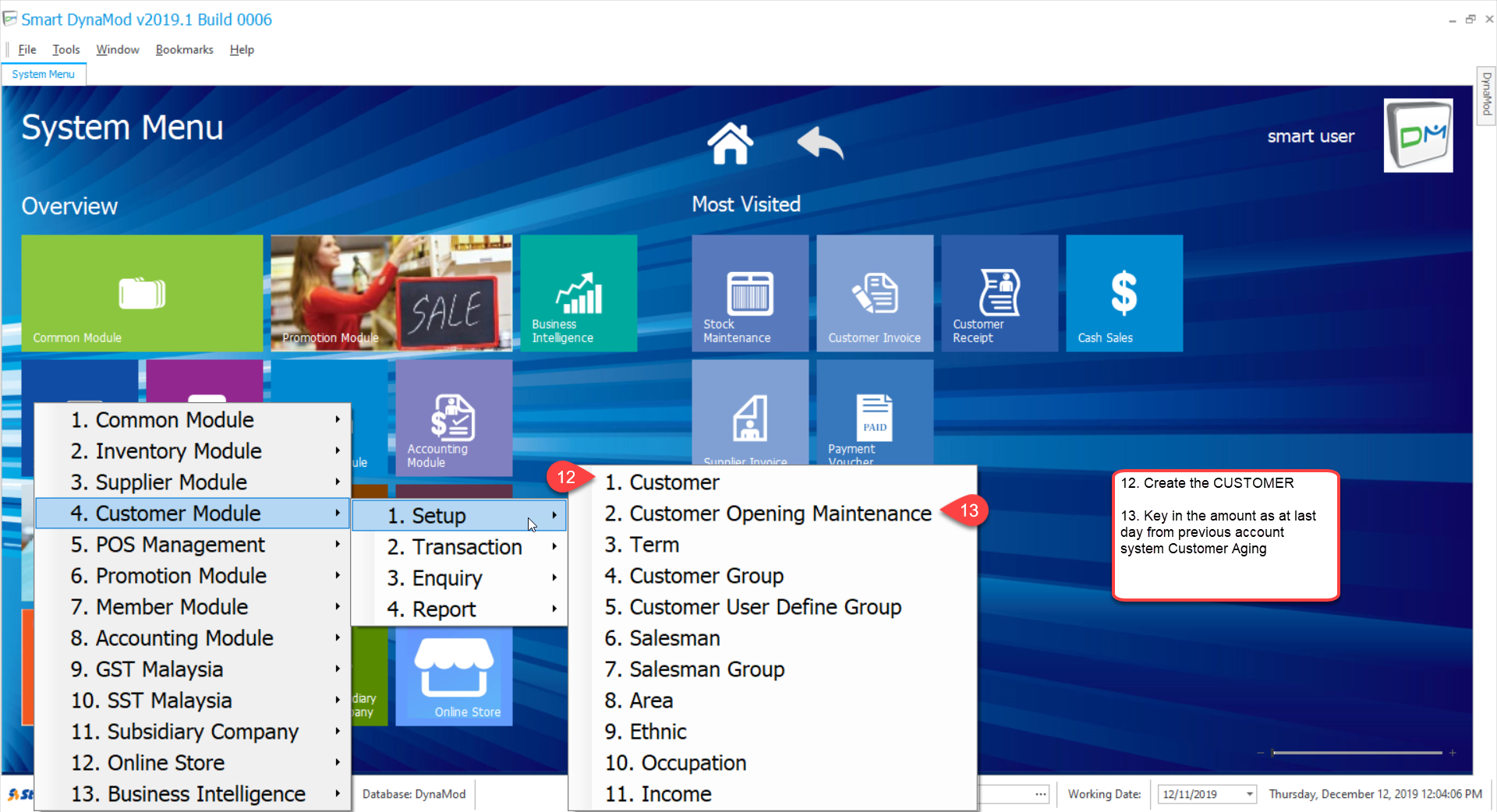Expand 12. Online Store submenu
This screenshot has height=812, width=1497.
[x=193, y=762]
